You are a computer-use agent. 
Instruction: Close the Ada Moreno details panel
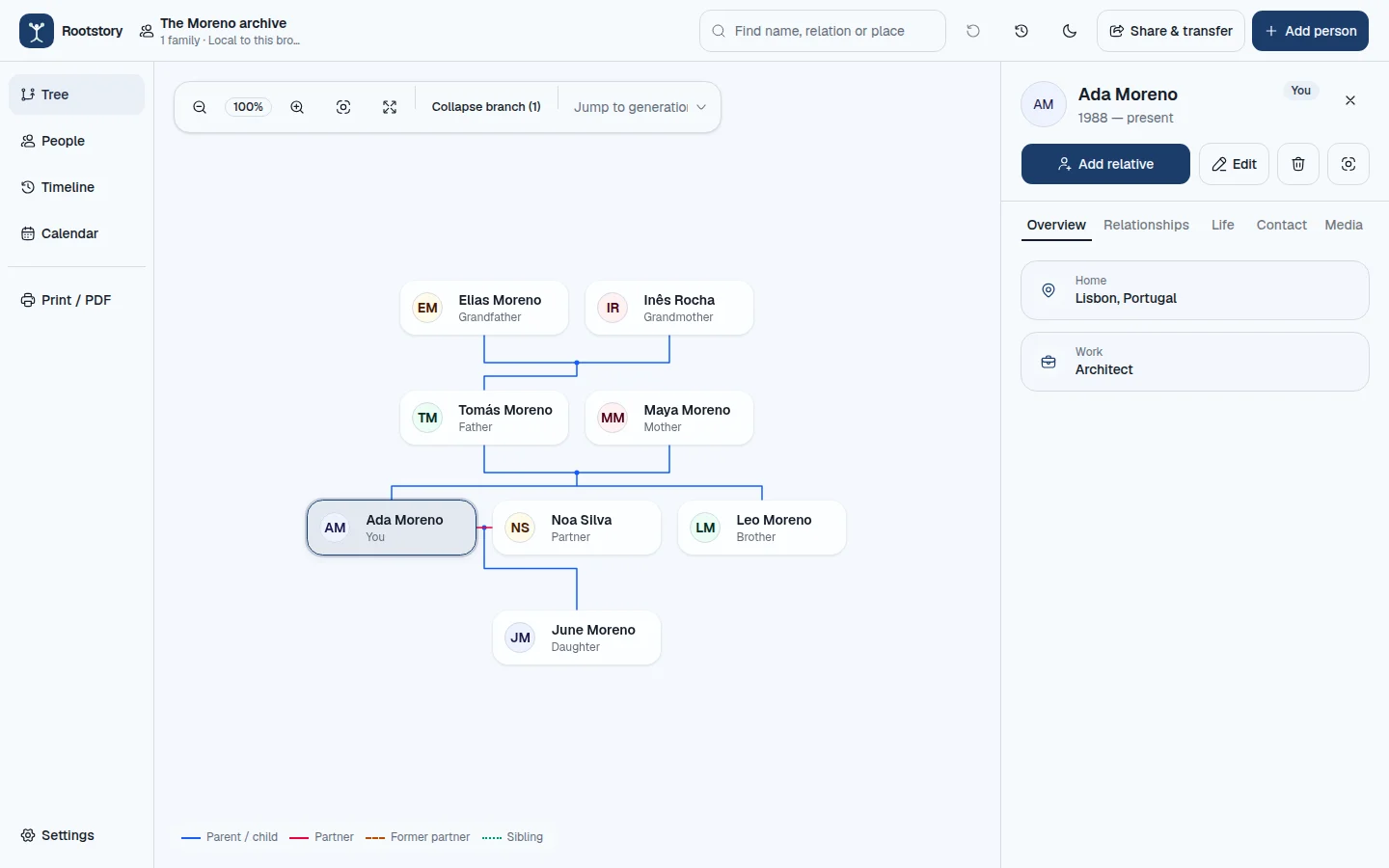click(x=1350, y=100)
